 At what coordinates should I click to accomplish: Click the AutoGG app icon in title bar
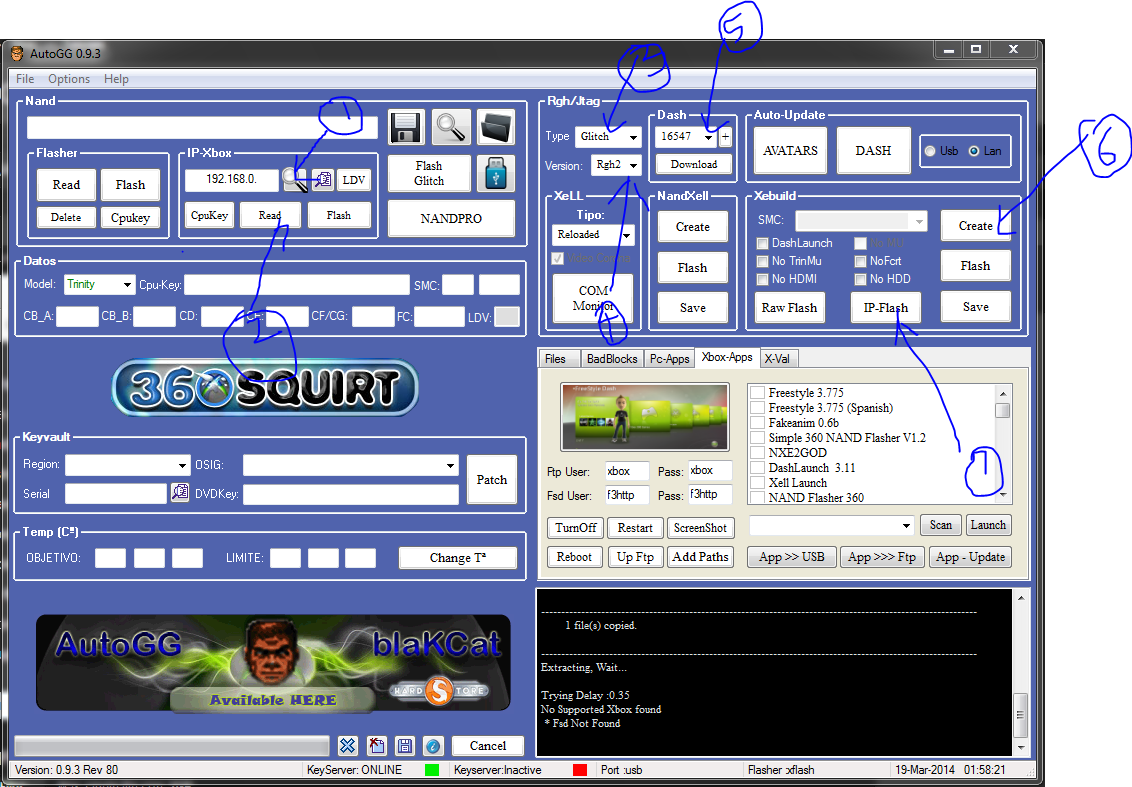(17, 53)
